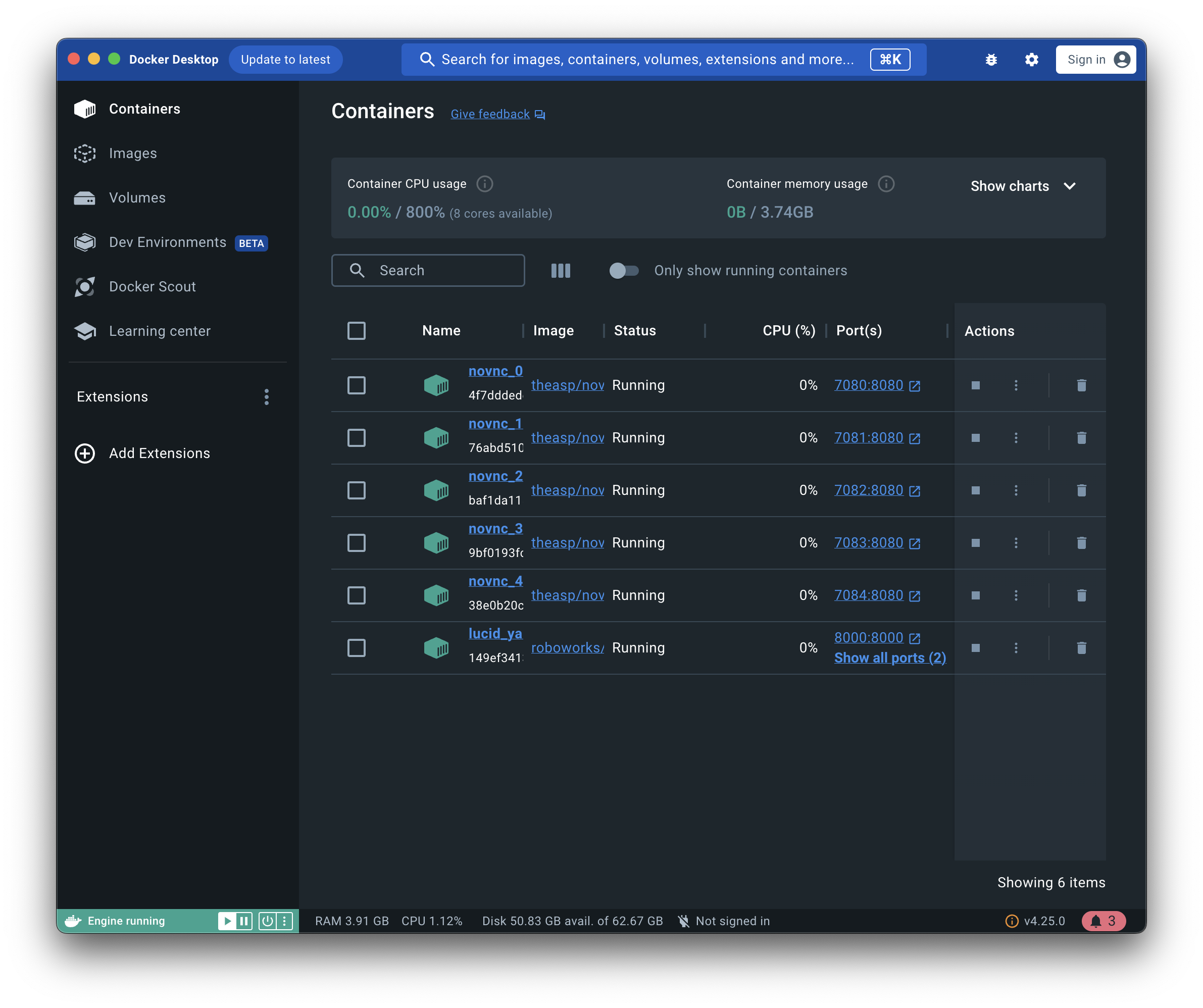Open Images section

pos(178,154)
